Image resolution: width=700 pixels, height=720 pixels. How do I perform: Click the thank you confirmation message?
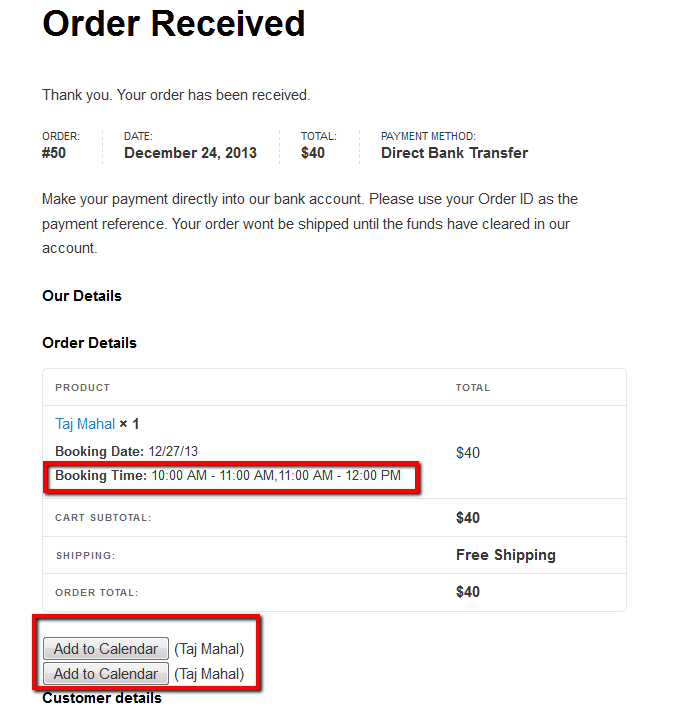point(176,95)
